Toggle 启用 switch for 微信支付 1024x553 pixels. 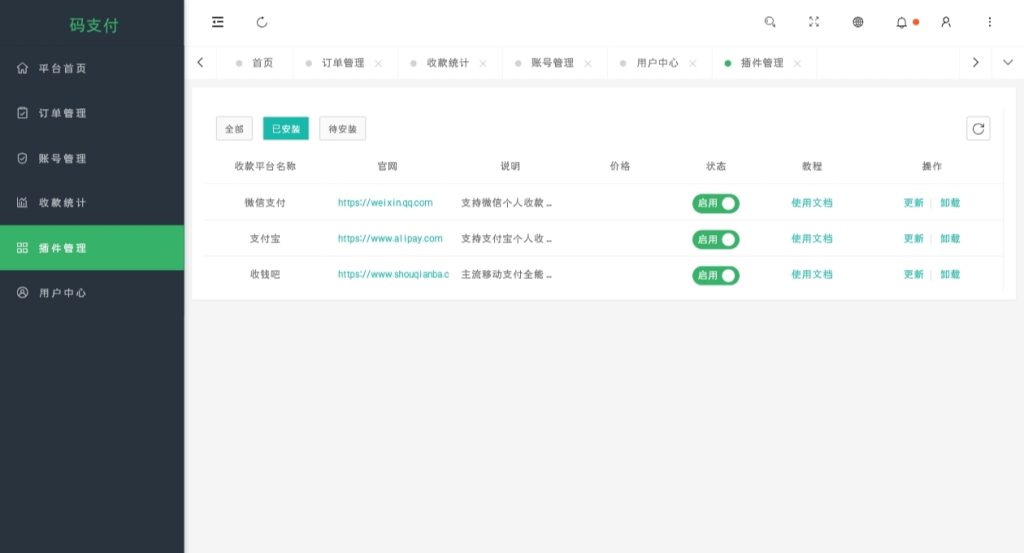(716, 203)
